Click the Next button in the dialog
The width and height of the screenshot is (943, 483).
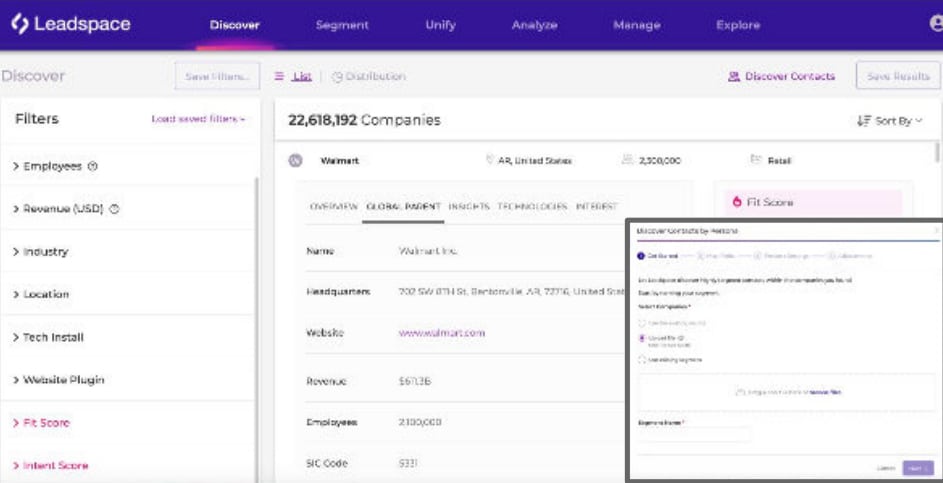(x=918, y=468)
